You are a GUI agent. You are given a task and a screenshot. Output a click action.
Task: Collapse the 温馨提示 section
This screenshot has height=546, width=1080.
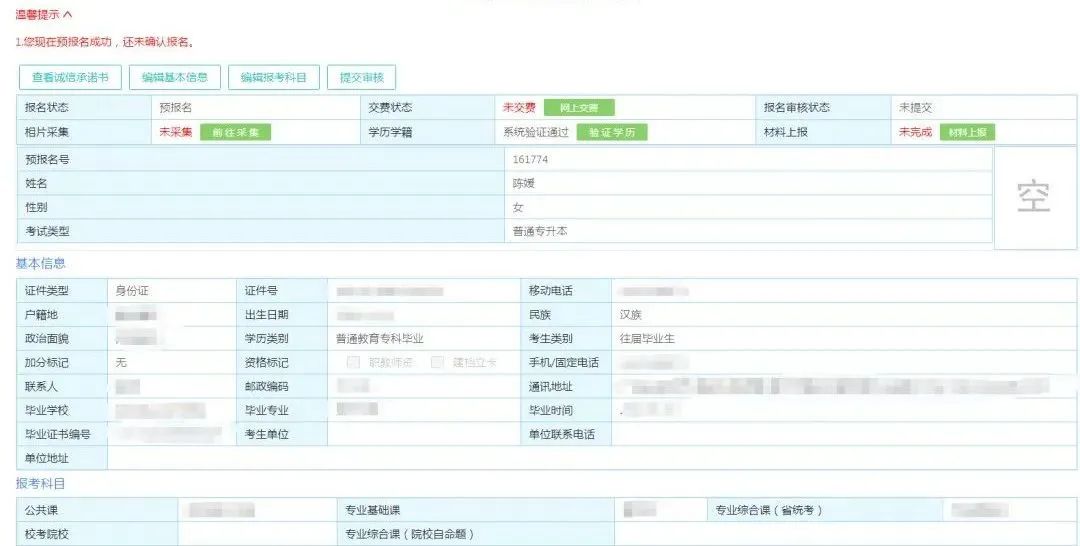[x=44, y=14]
